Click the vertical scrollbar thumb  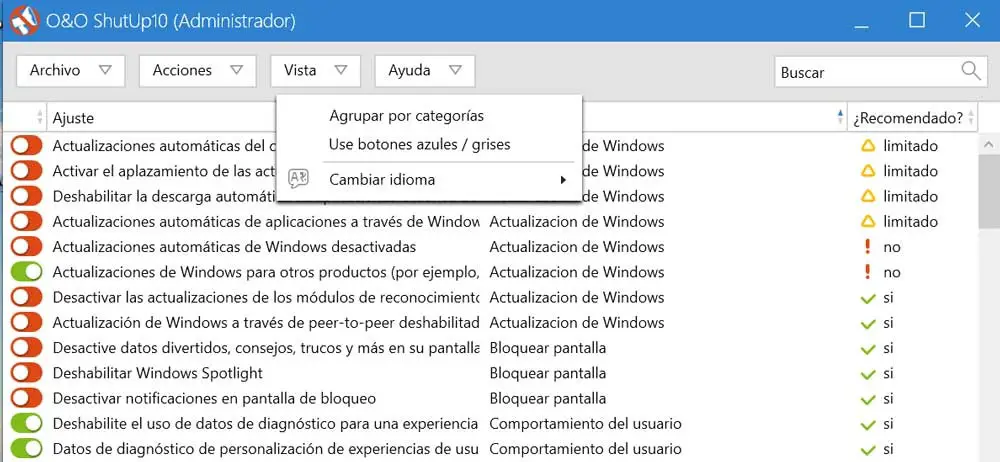coord(987,190)
